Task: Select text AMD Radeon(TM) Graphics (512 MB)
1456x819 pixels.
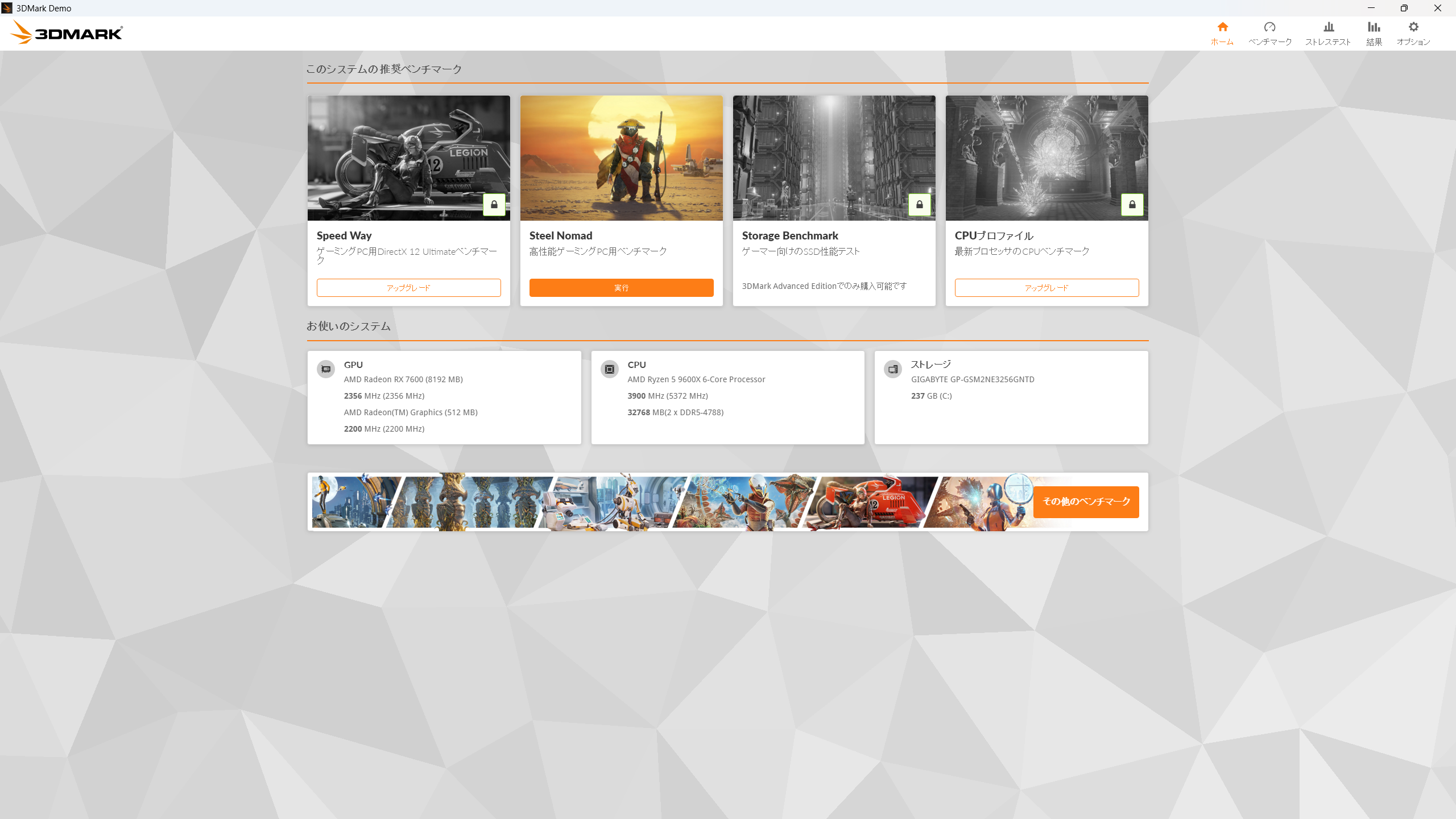Action: 411,412
